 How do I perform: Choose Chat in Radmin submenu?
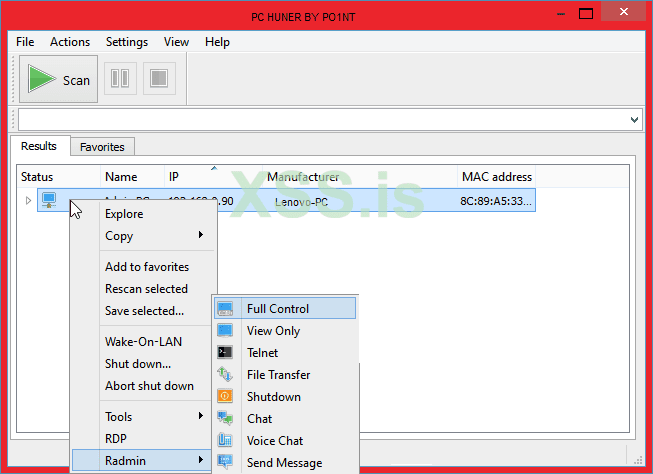pyautogui.click(x=285, y=419)
